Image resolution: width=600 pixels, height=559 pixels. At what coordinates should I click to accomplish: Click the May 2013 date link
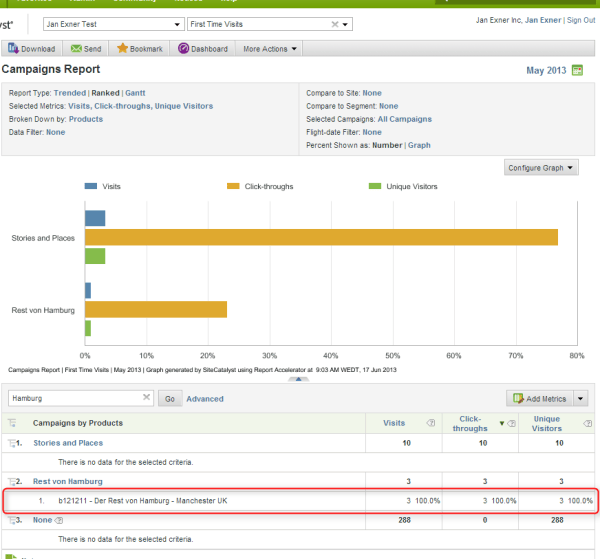546,70
